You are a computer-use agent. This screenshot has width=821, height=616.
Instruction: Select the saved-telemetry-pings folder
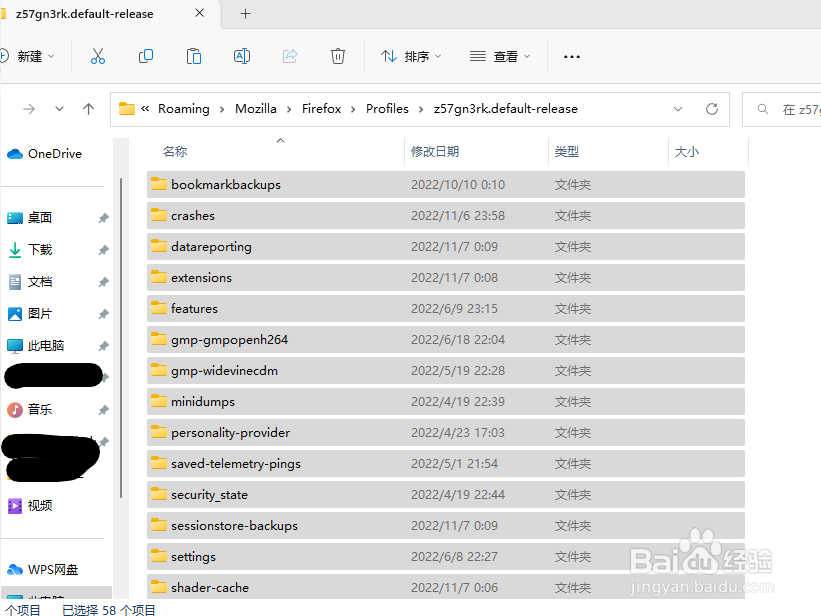446,464
